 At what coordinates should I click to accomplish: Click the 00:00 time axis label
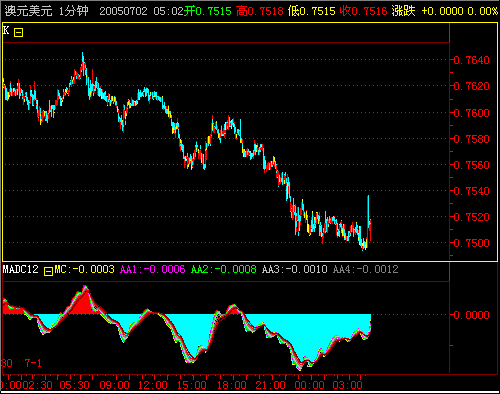click(309, 385)
